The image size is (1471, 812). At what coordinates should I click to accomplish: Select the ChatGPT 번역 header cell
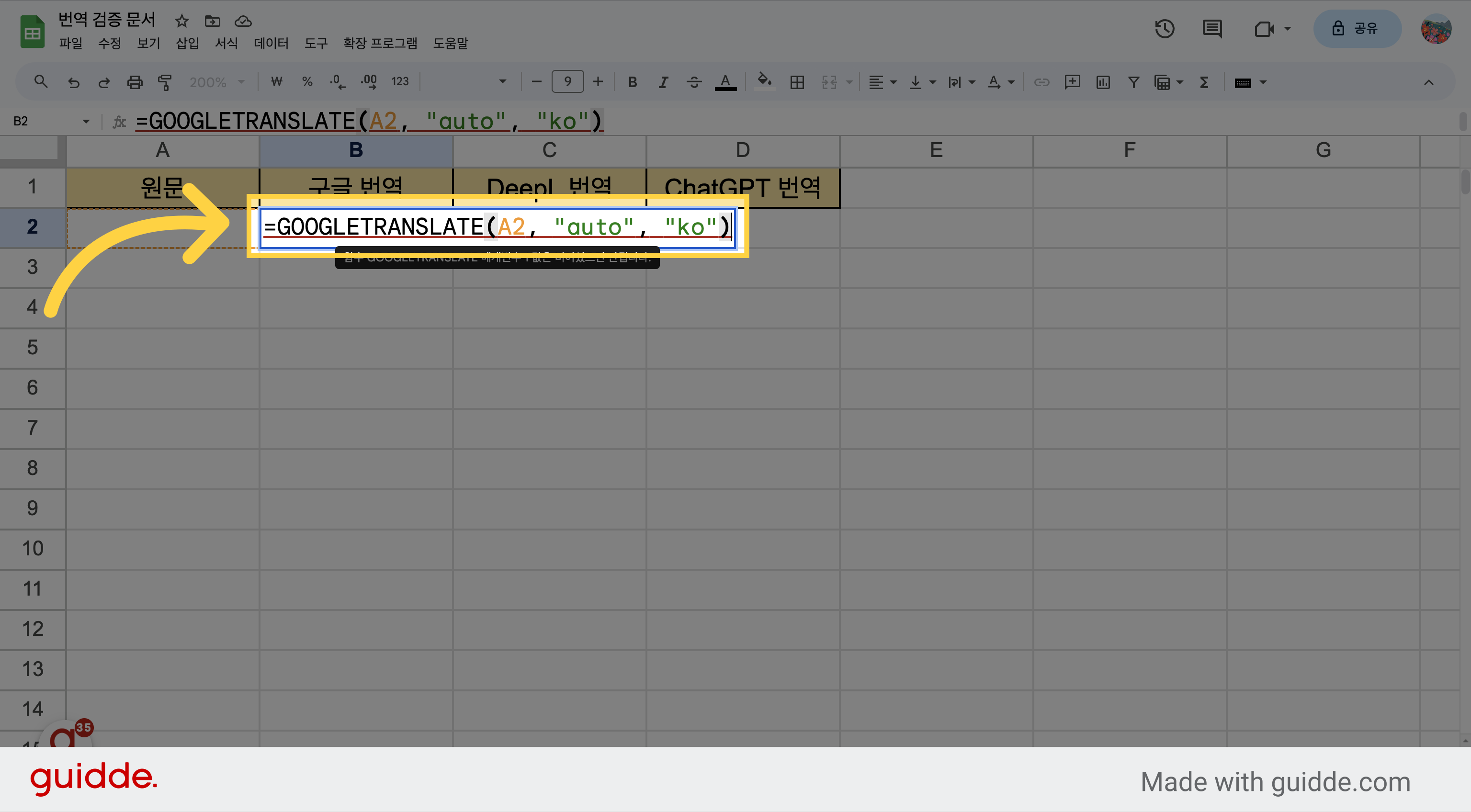[x=742, y=187]
